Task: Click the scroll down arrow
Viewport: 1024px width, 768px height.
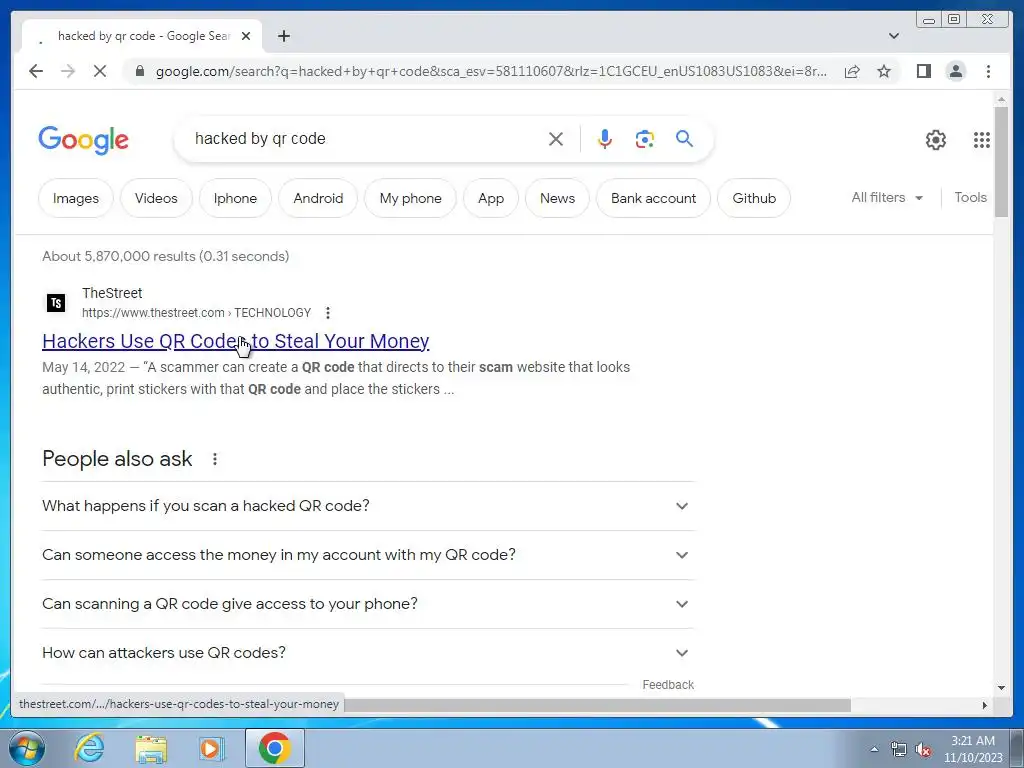Action: pos(1001,687)
